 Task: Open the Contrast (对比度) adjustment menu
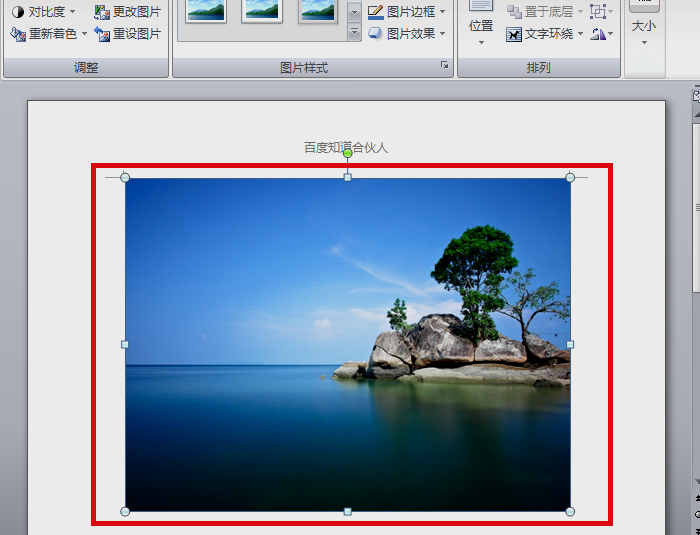click(43, 12)
